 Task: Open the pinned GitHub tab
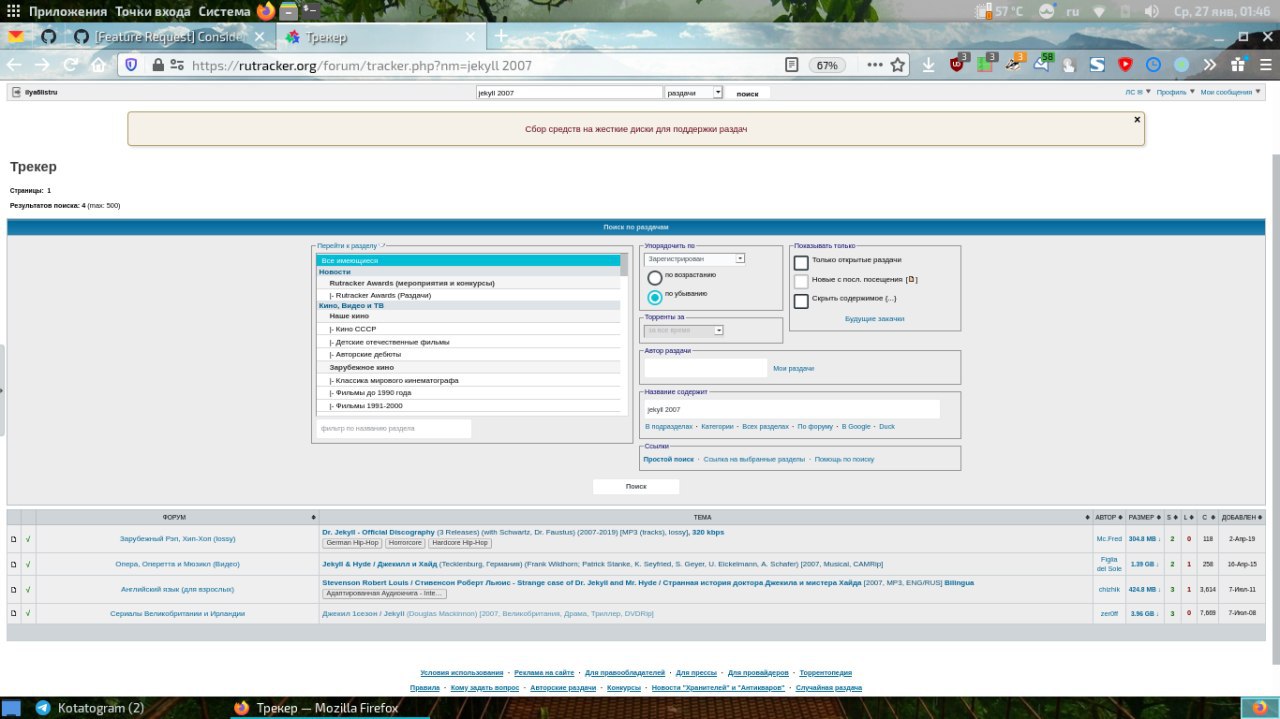[48, 37]
